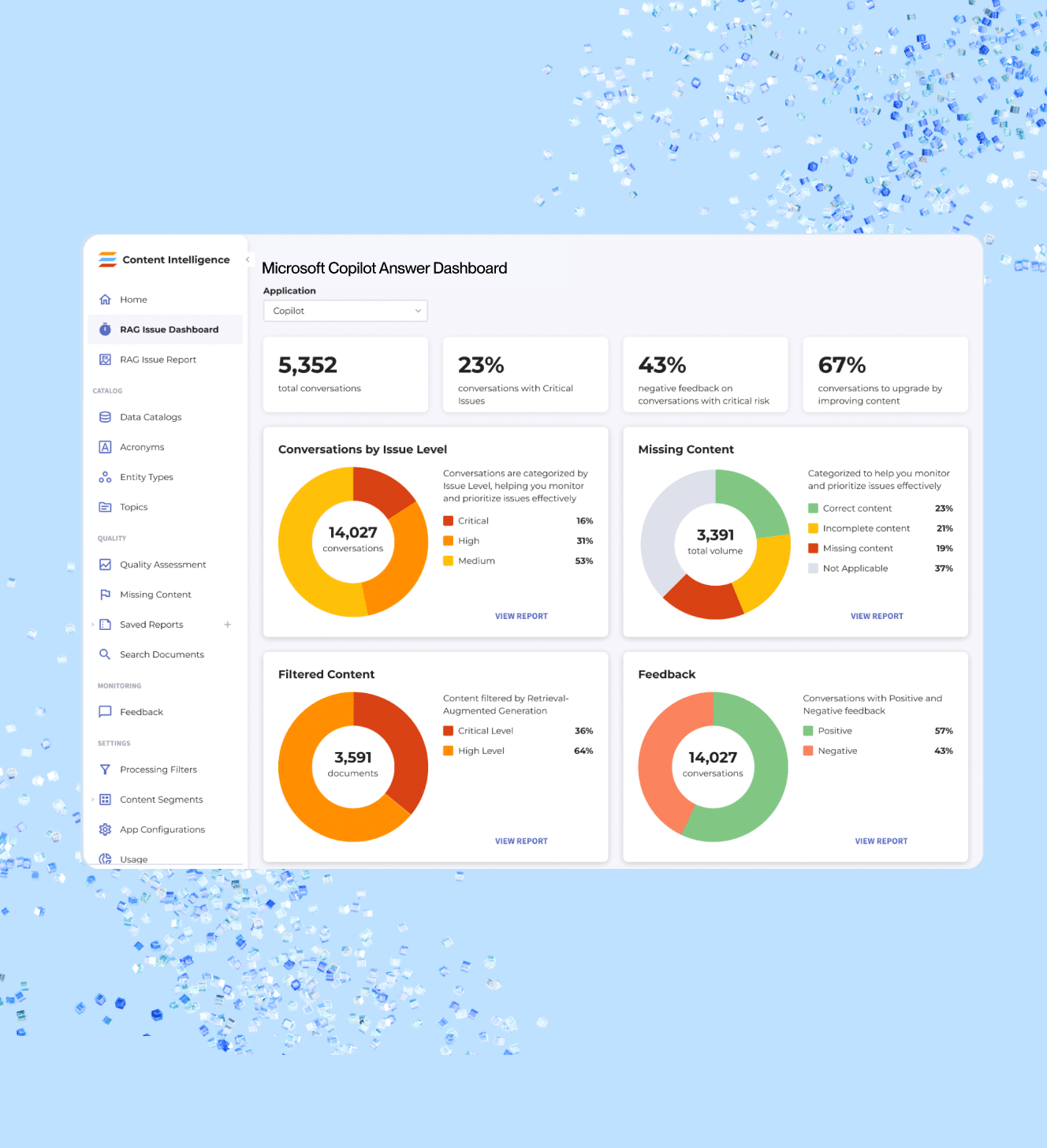The height and width of the screenshot is (1148, 1047).
Task: Add a new saved report with plus icon
Action: pos(228,624)
